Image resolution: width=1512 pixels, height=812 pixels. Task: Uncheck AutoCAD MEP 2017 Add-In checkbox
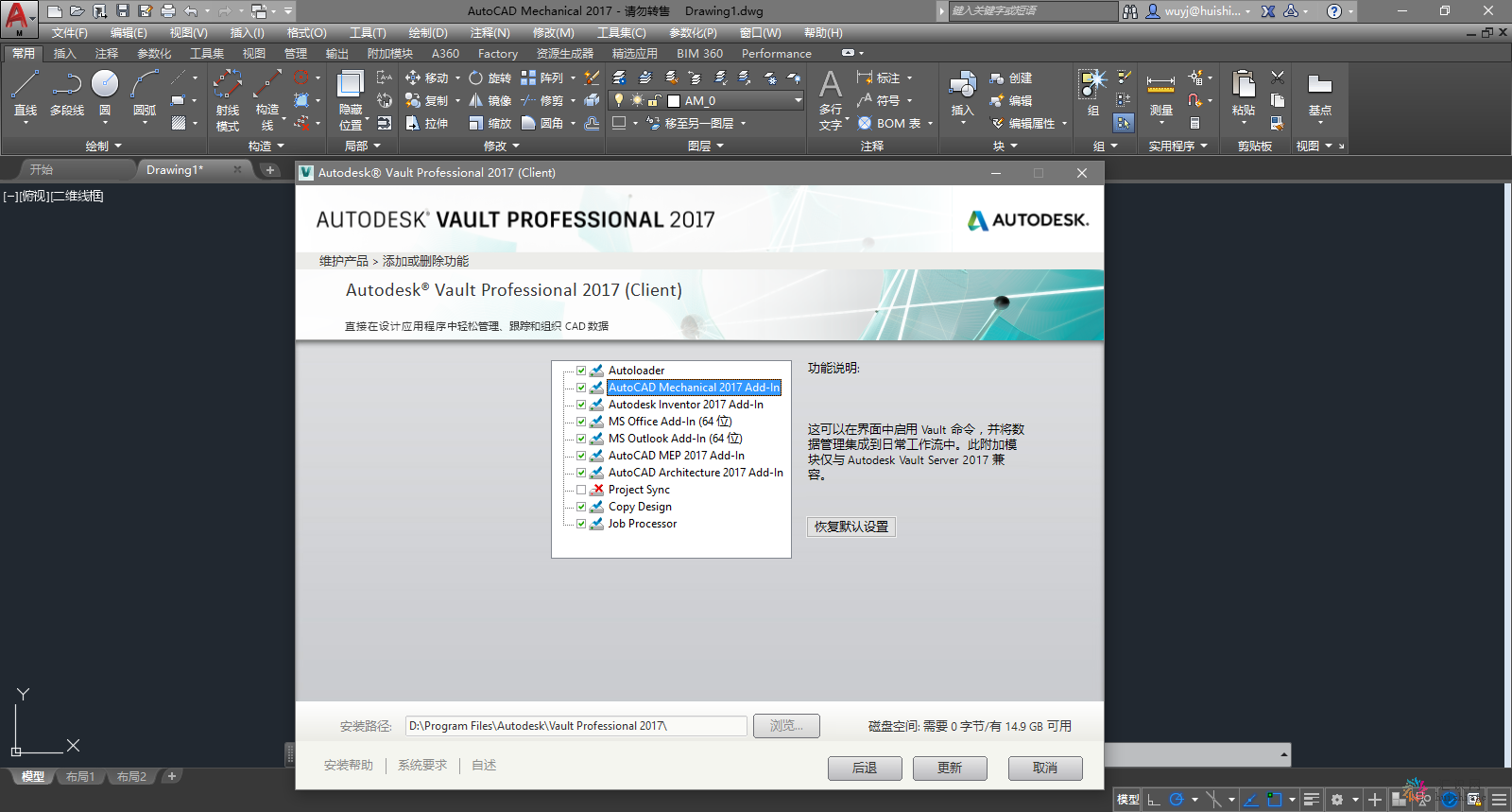(x=581, y=456)
